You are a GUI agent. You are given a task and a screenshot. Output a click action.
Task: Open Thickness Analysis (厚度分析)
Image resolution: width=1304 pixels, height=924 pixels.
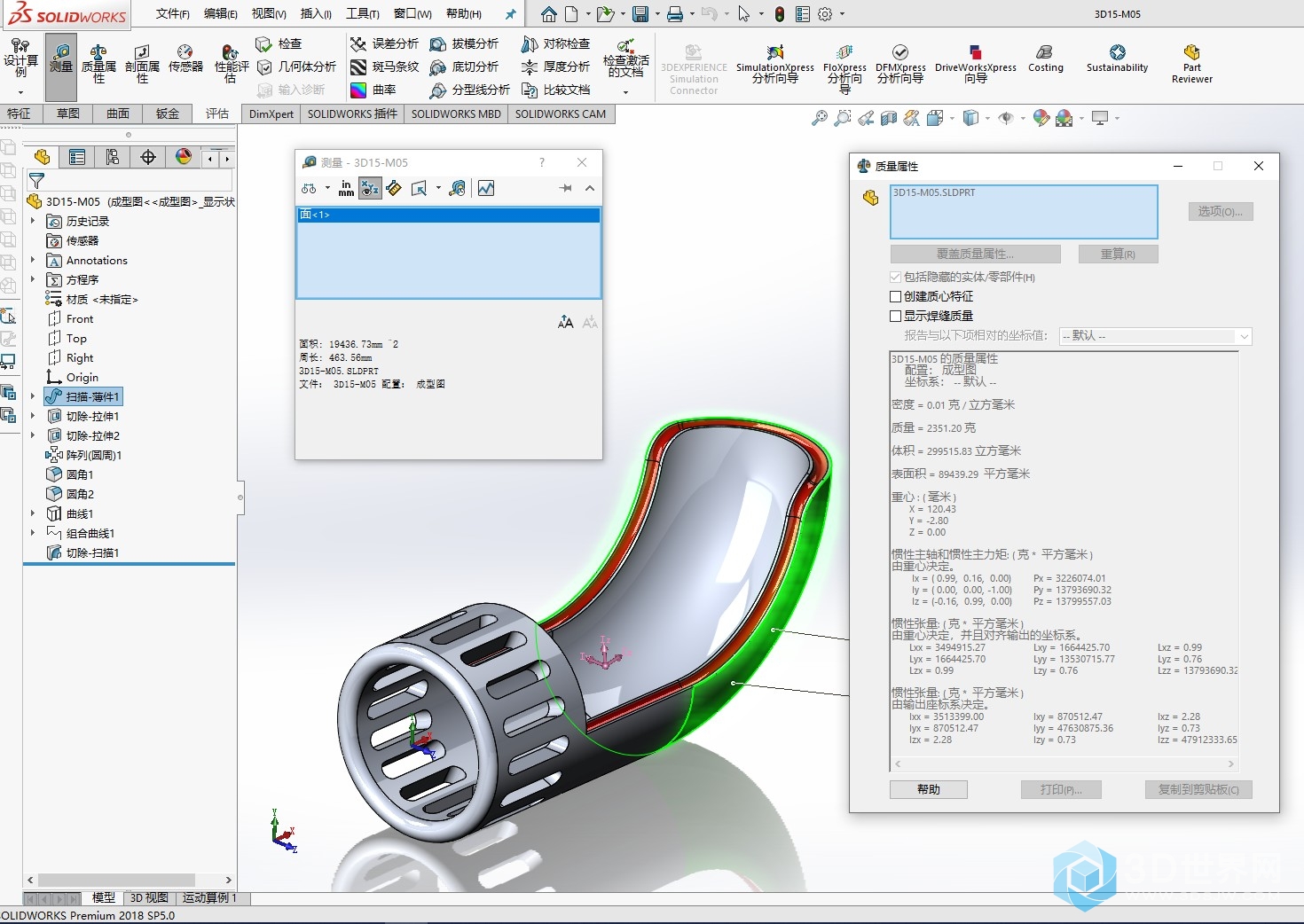click(555, 67)
